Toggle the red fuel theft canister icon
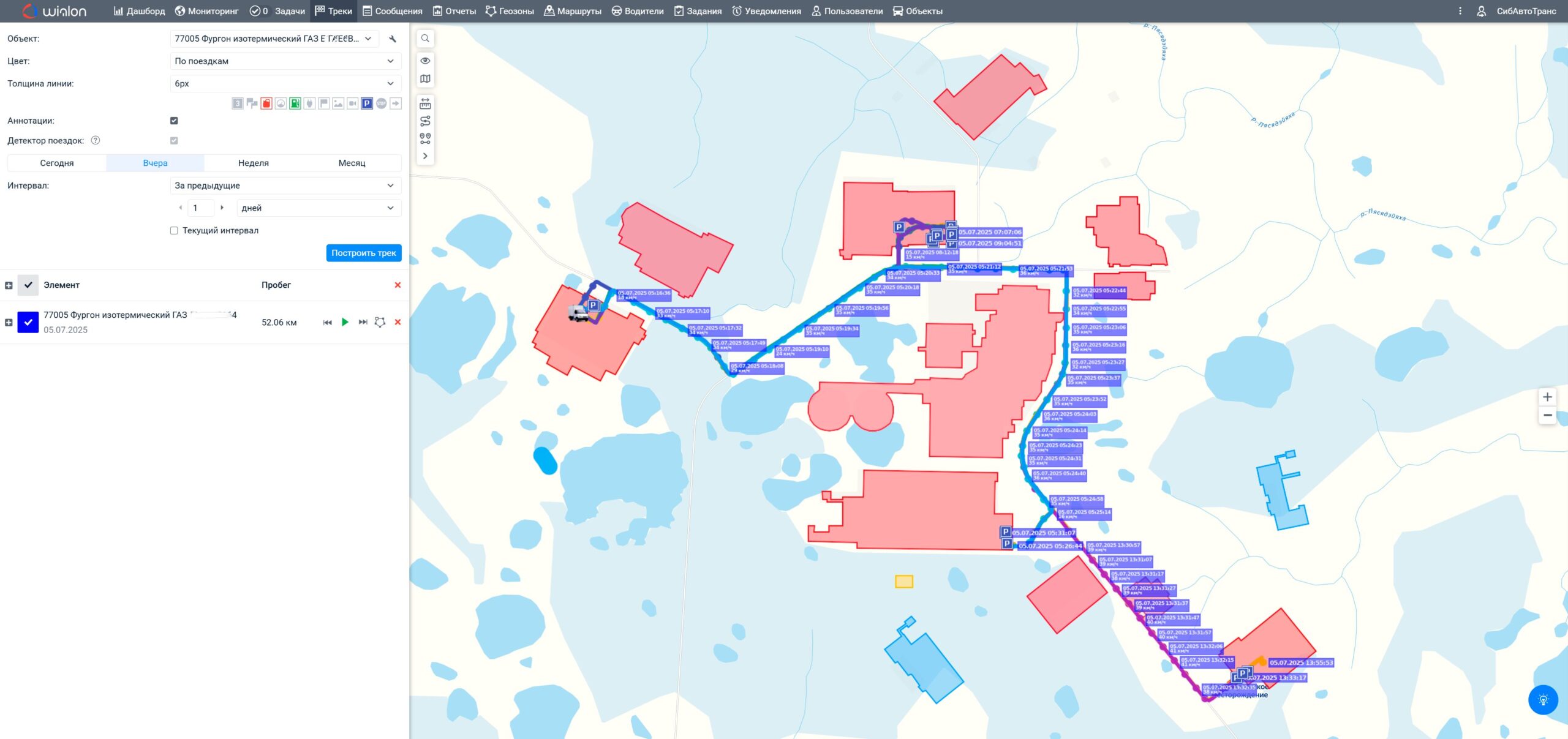The width and height of the screenshot is (1568, 739). coord(266,103)
